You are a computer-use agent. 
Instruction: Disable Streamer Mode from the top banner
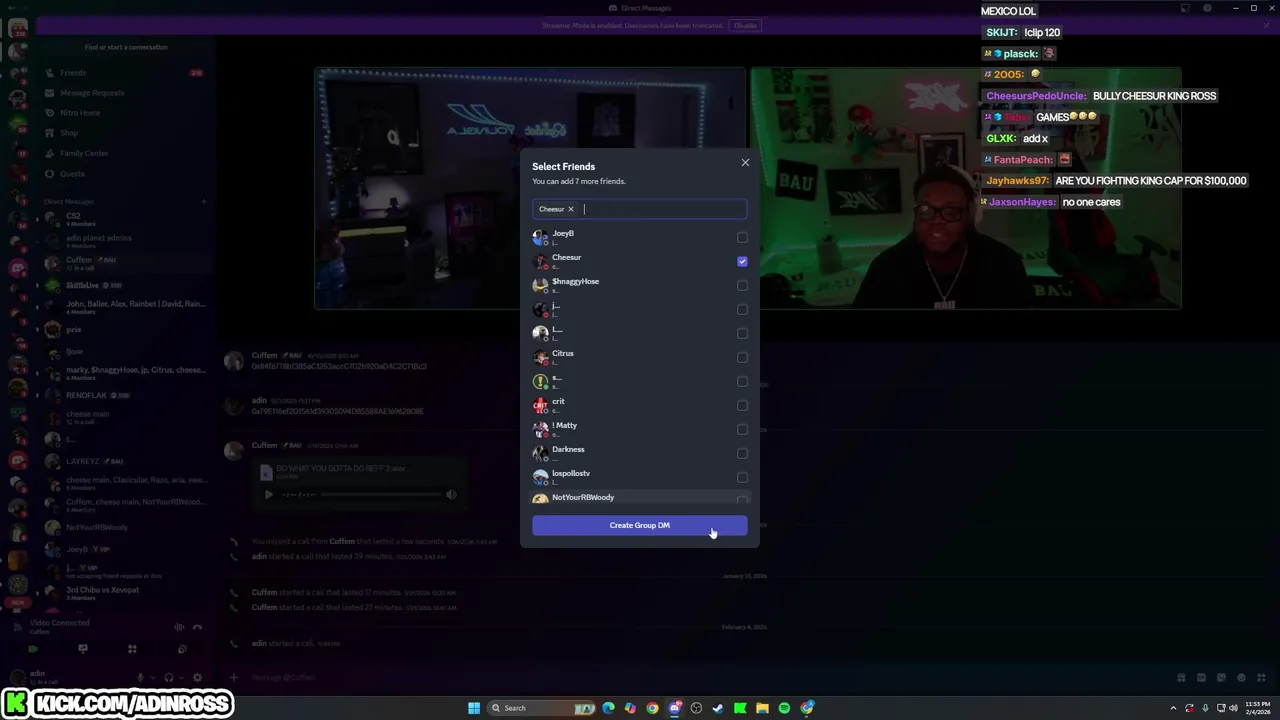(745, 25)
